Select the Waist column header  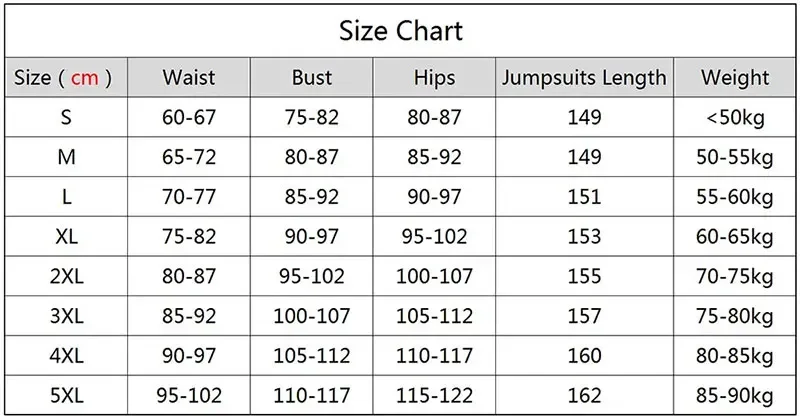click(189, 78)
